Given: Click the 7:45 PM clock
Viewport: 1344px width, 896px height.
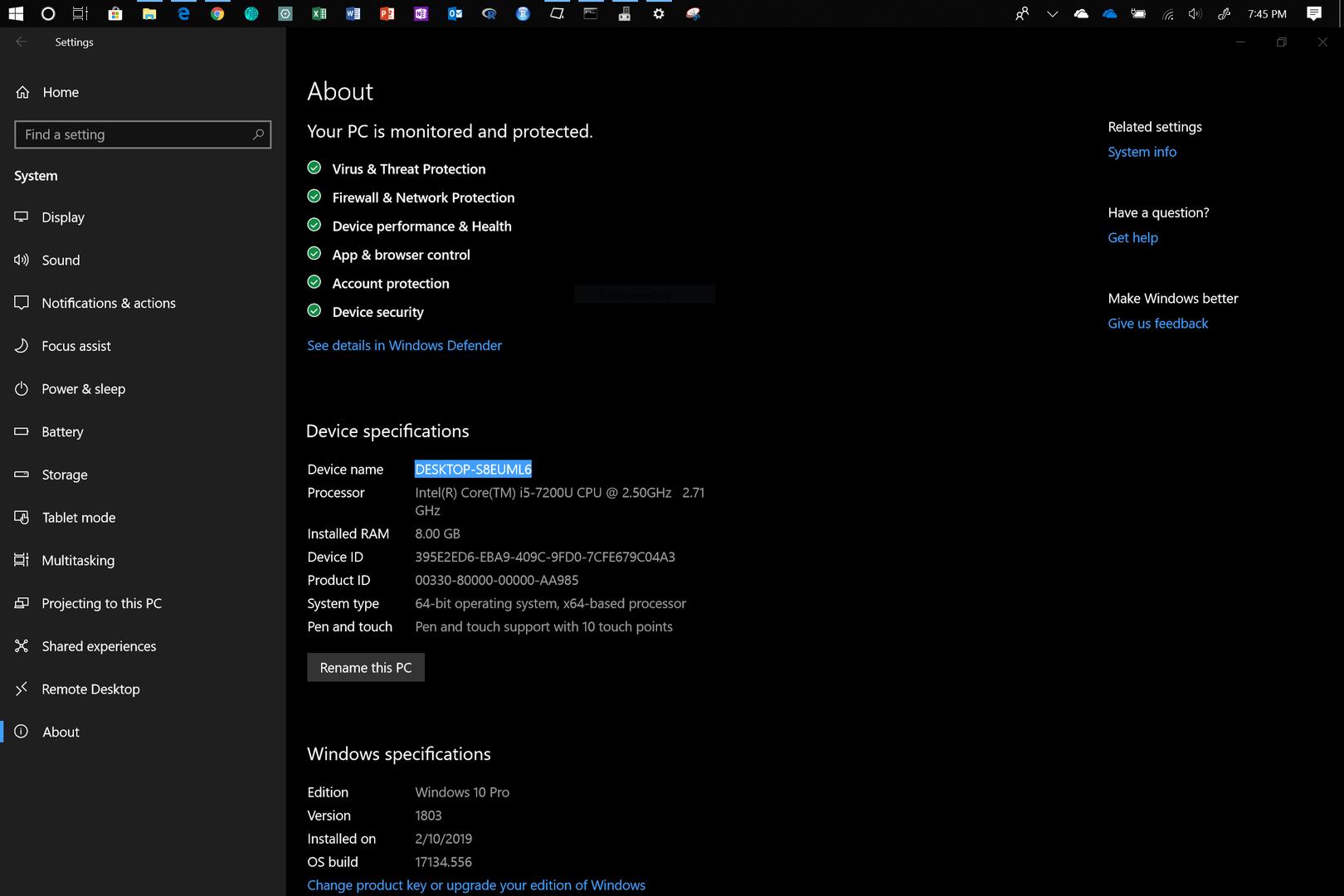Looking at the screenshot, I should click(x=1268, y=14).
